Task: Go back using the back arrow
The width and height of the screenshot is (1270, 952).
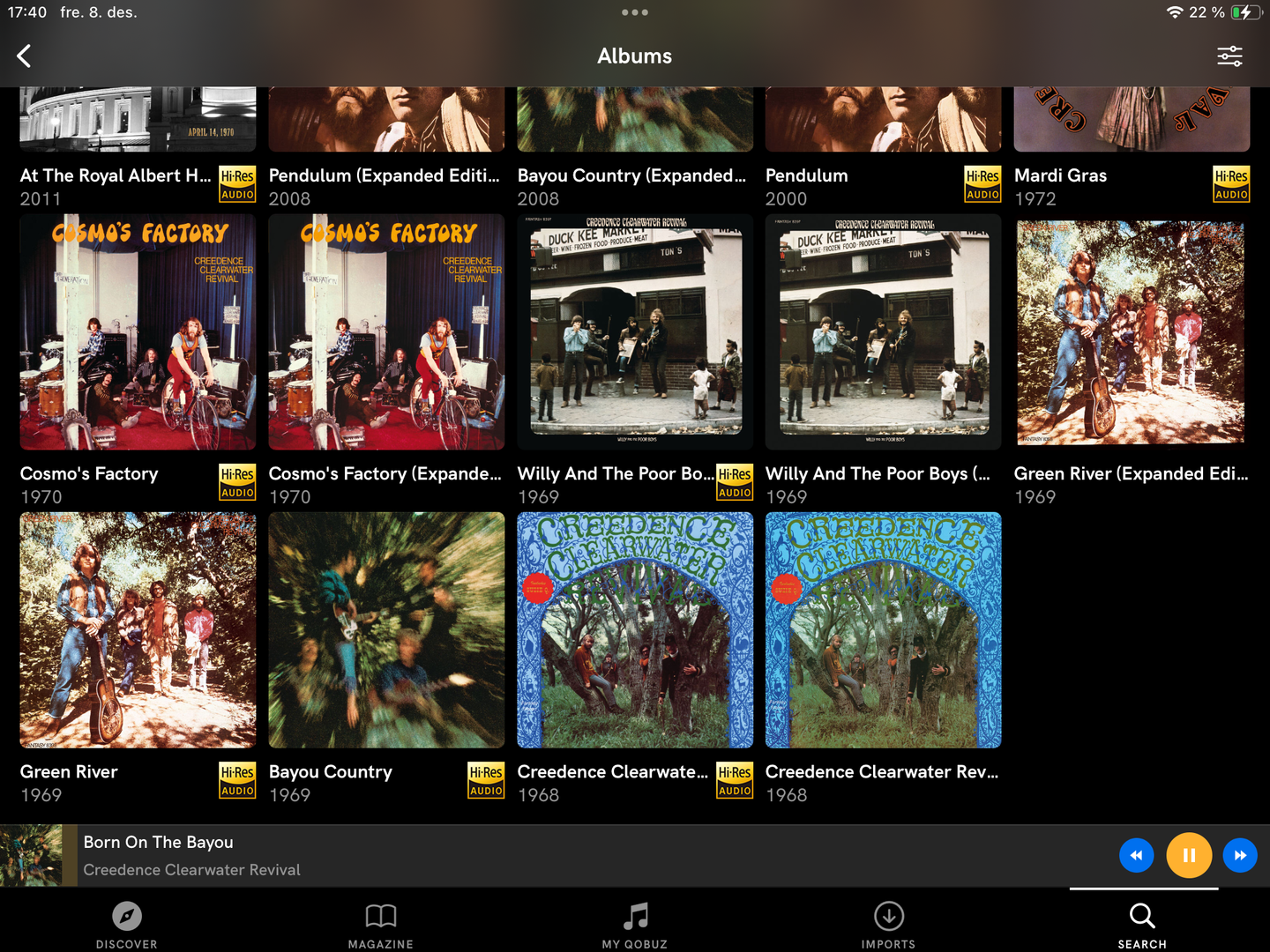Action: click(24, 56)
